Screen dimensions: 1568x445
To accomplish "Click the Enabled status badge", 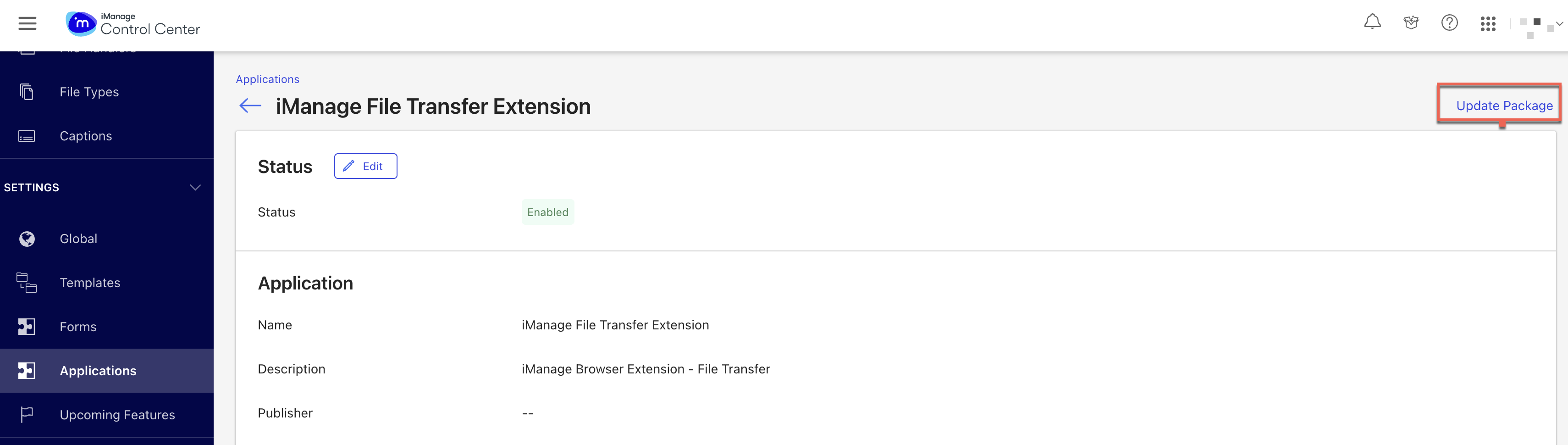I will tap(547, 212).
